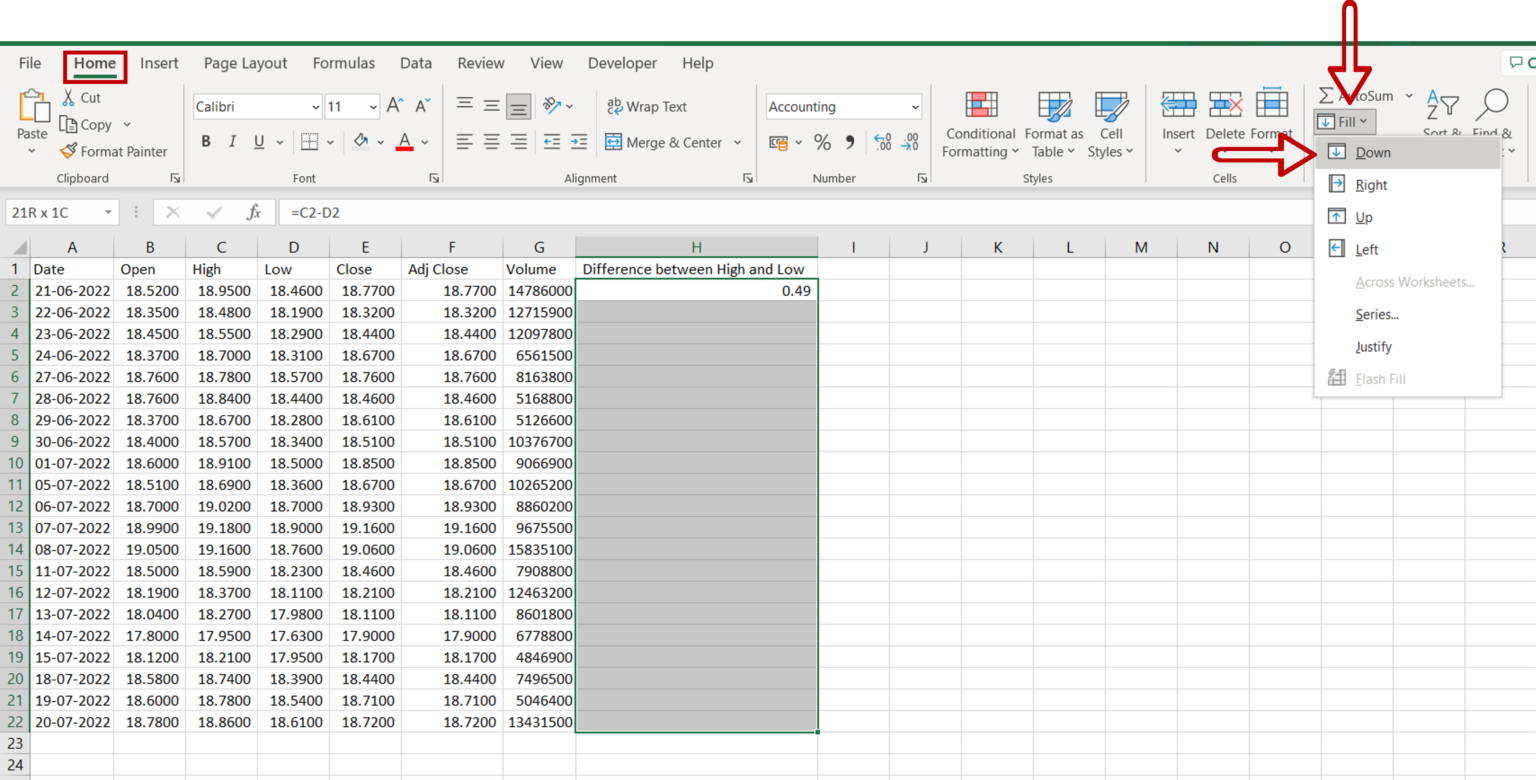Screen dimensions: 1536x780
Task: Click Decrease Decimal icon
Action: pyautogui.click(x=909, y=143)
